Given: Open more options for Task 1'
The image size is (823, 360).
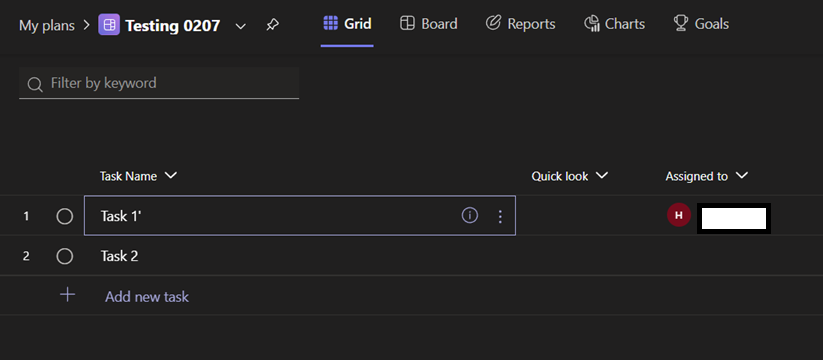Looking at the screenshot, I should (x=500, y=216).
